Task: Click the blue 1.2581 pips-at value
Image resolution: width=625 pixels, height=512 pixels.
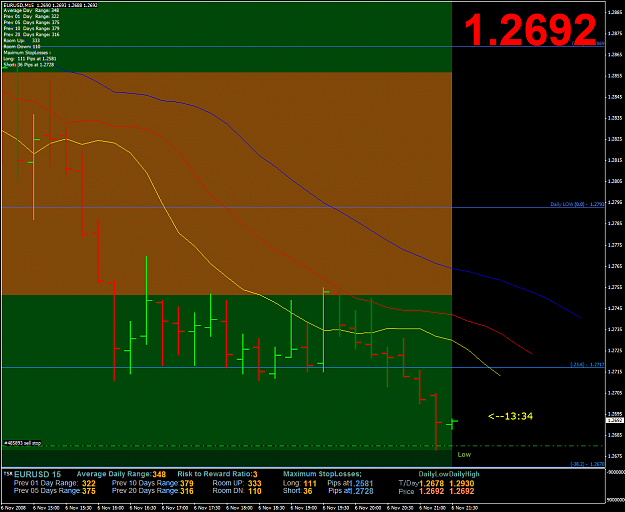Action: coord(361,483)
